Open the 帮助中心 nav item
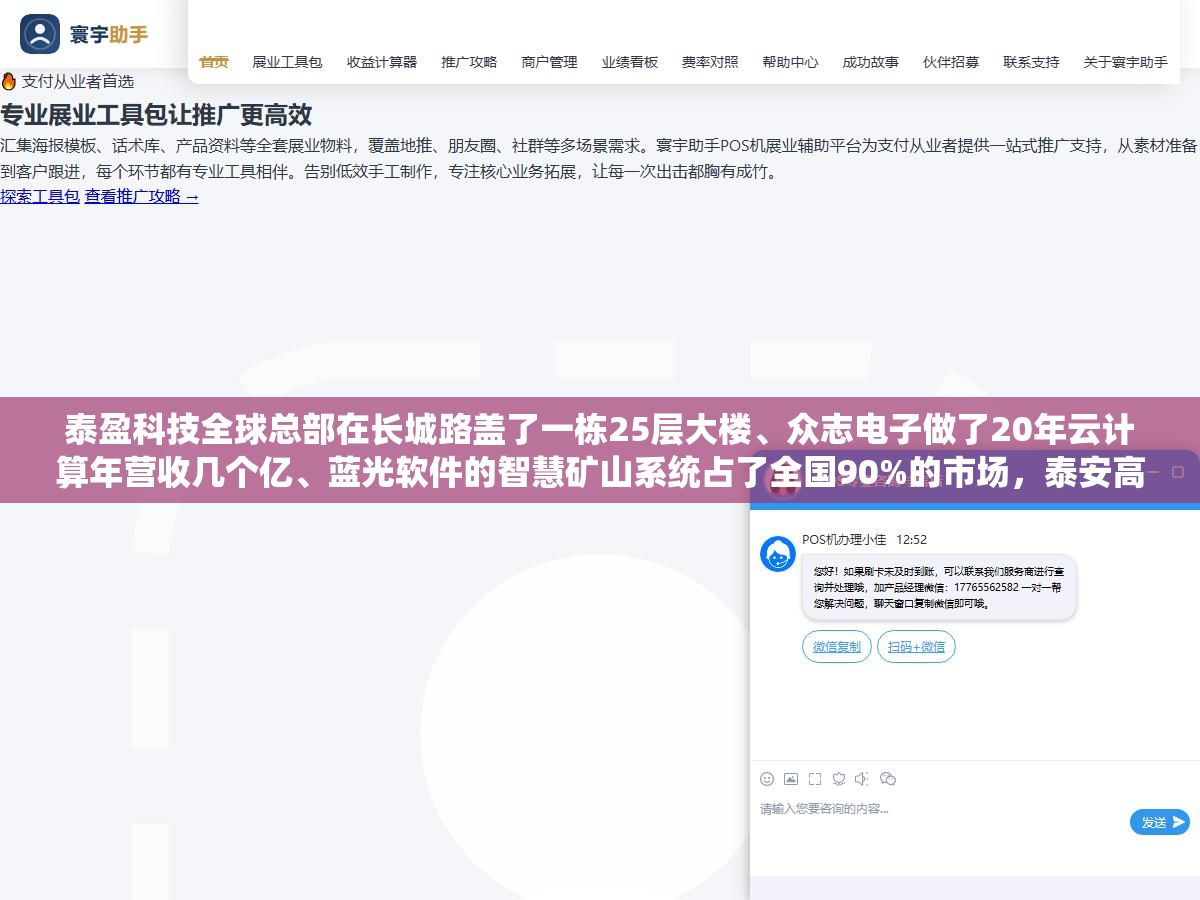1200x900 pixels. point(790,62)
